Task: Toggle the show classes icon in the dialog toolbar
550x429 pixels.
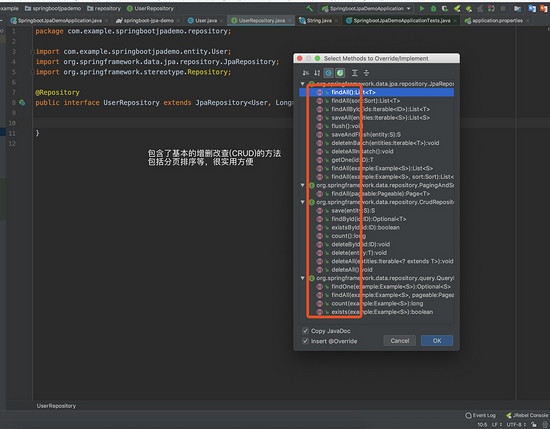Action: pyautogui.click(x=329, y=73)
